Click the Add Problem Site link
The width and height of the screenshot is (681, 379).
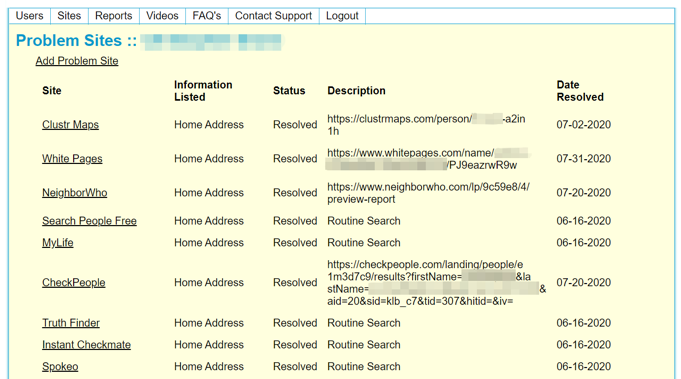point(77,61)
